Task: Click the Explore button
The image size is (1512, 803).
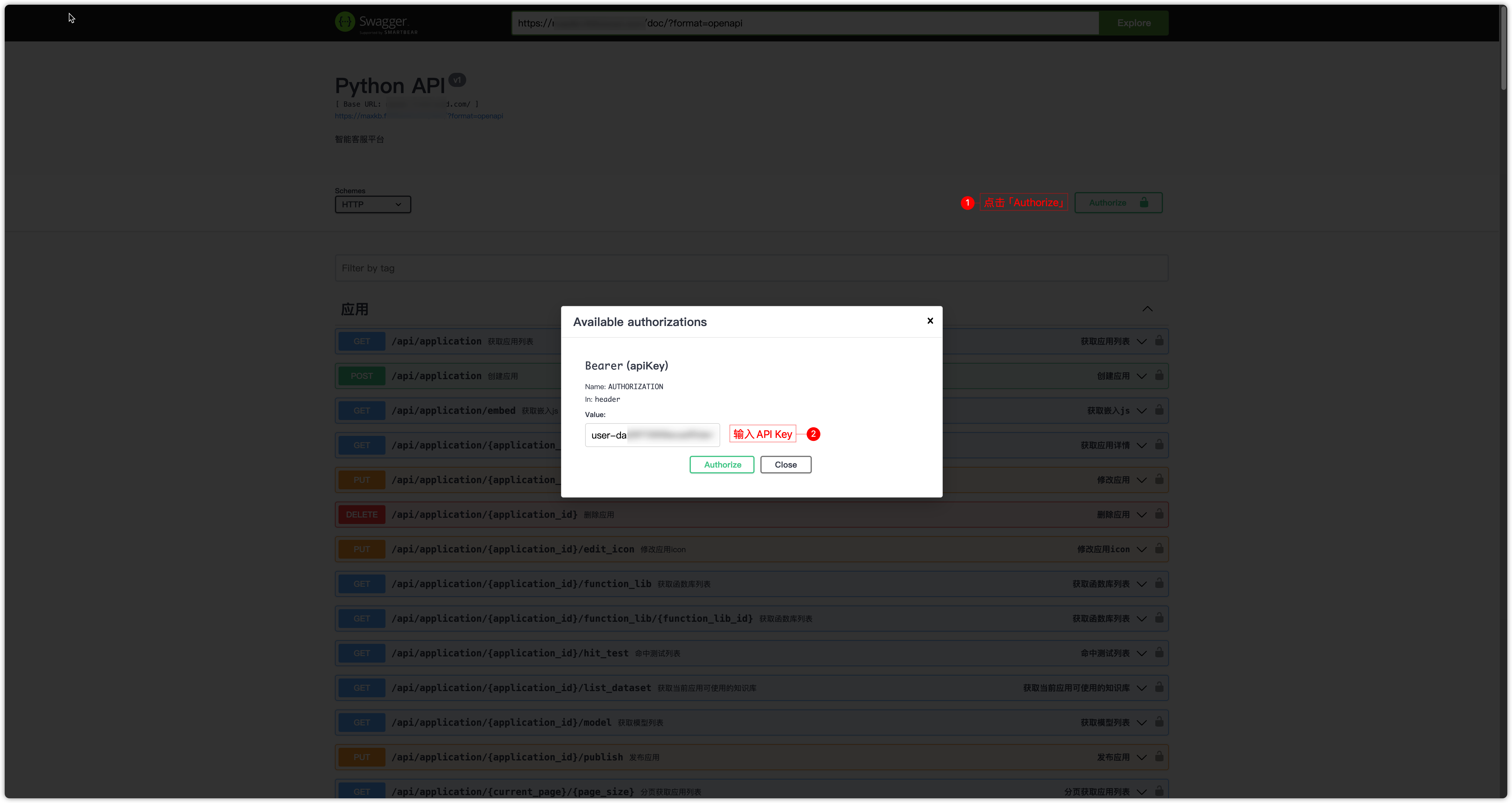Action: tap(1134, 23)
